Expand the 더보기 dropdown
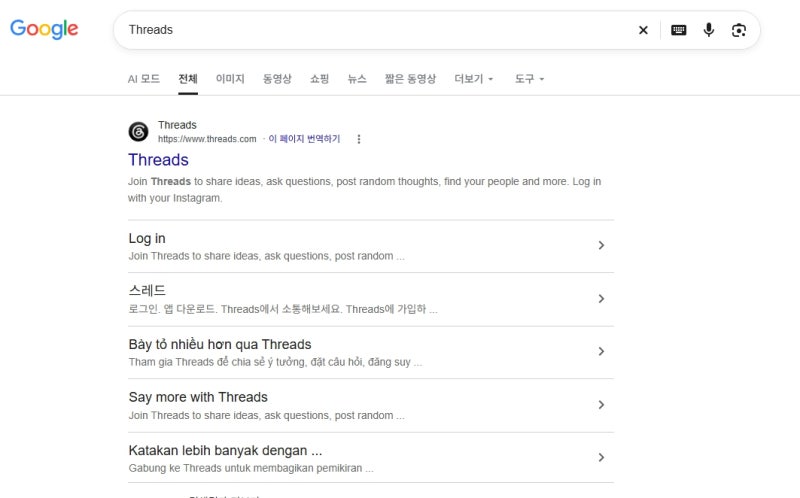Screen dimensions: 800x498 474,79
